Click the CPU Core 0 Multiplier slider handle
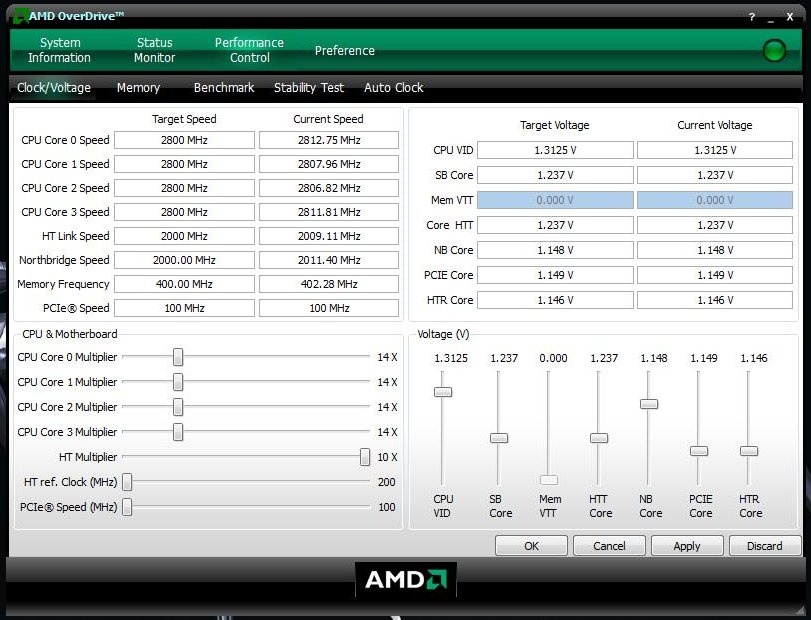This screenshot has width=811, height=620. click(x=178, y=357)
